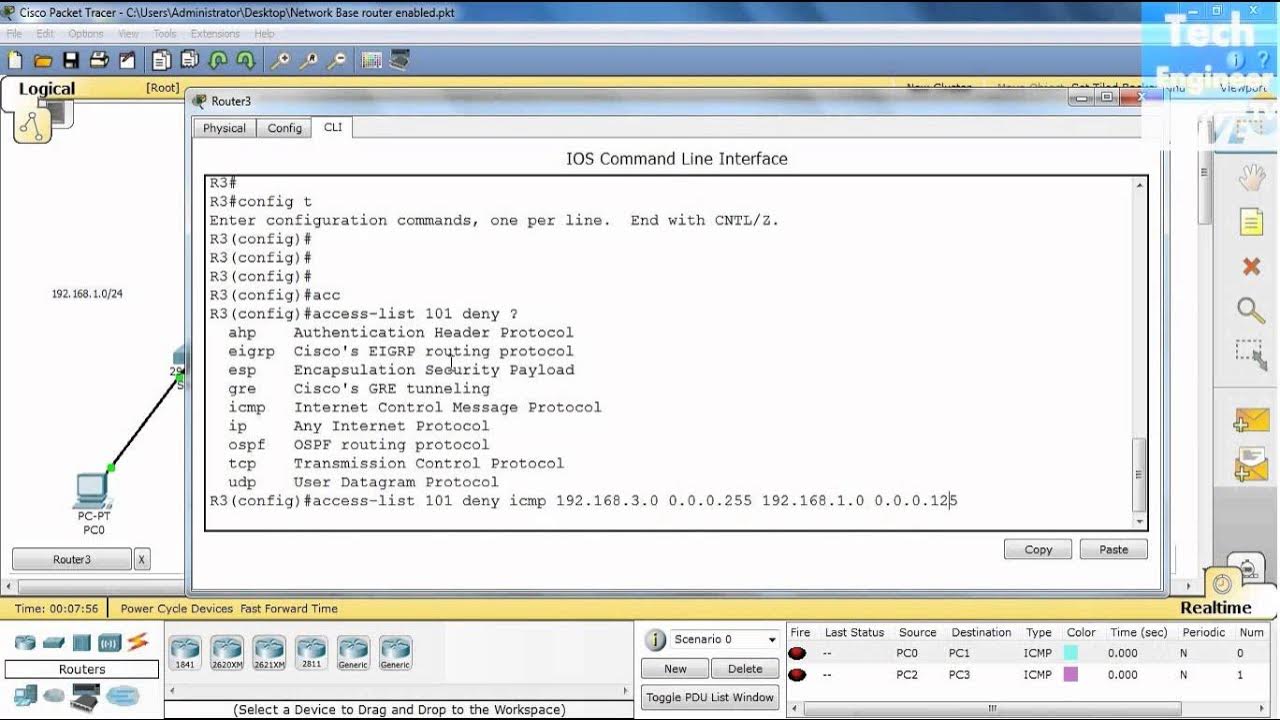Fire the PC0 to PC1 PDU
The image size is (1280, 720).
(797, 653)
